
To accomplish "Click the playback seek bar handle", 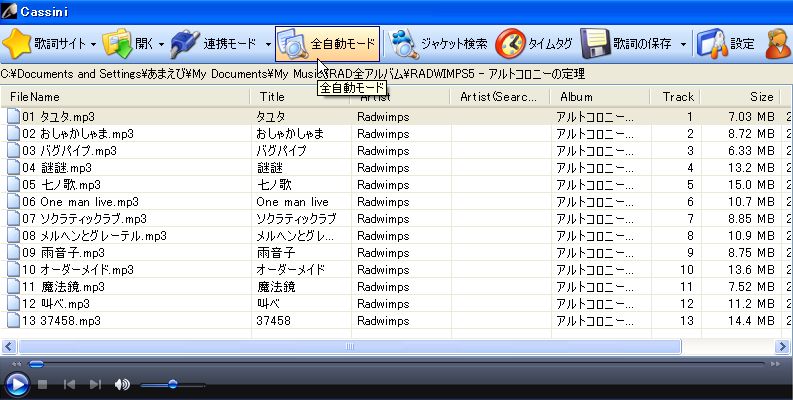I will click(x=36, y=364).
